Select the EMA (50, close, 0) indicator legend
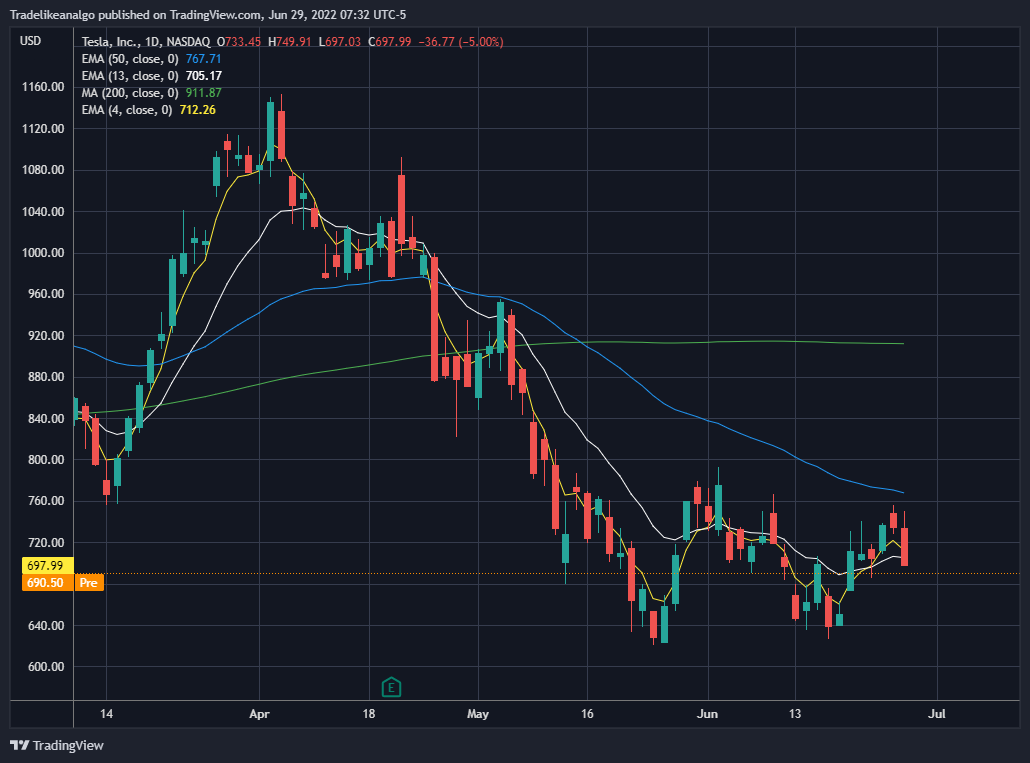Viewport: 1030px width, 763px height. (x=130, y=59)
